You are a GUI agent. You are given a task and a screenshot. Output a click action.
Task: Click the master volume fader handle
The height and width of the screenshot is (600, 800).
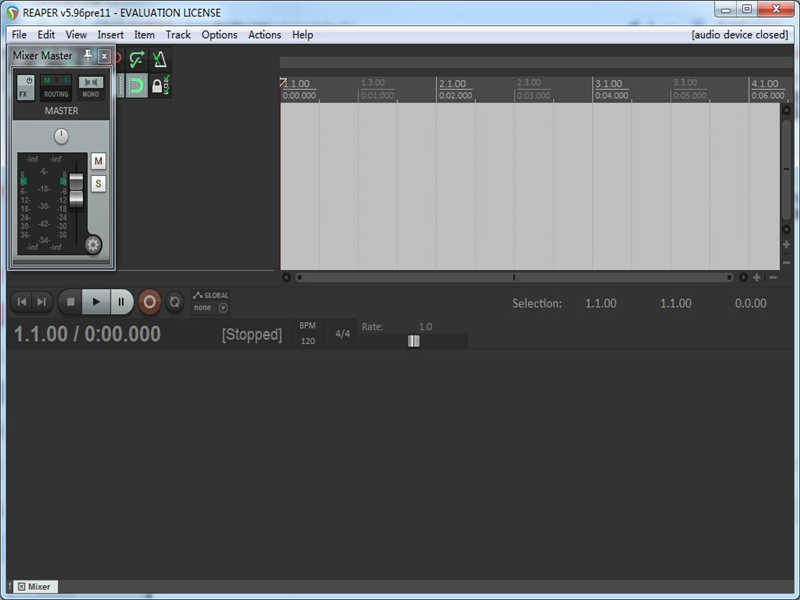click(76, 190)
